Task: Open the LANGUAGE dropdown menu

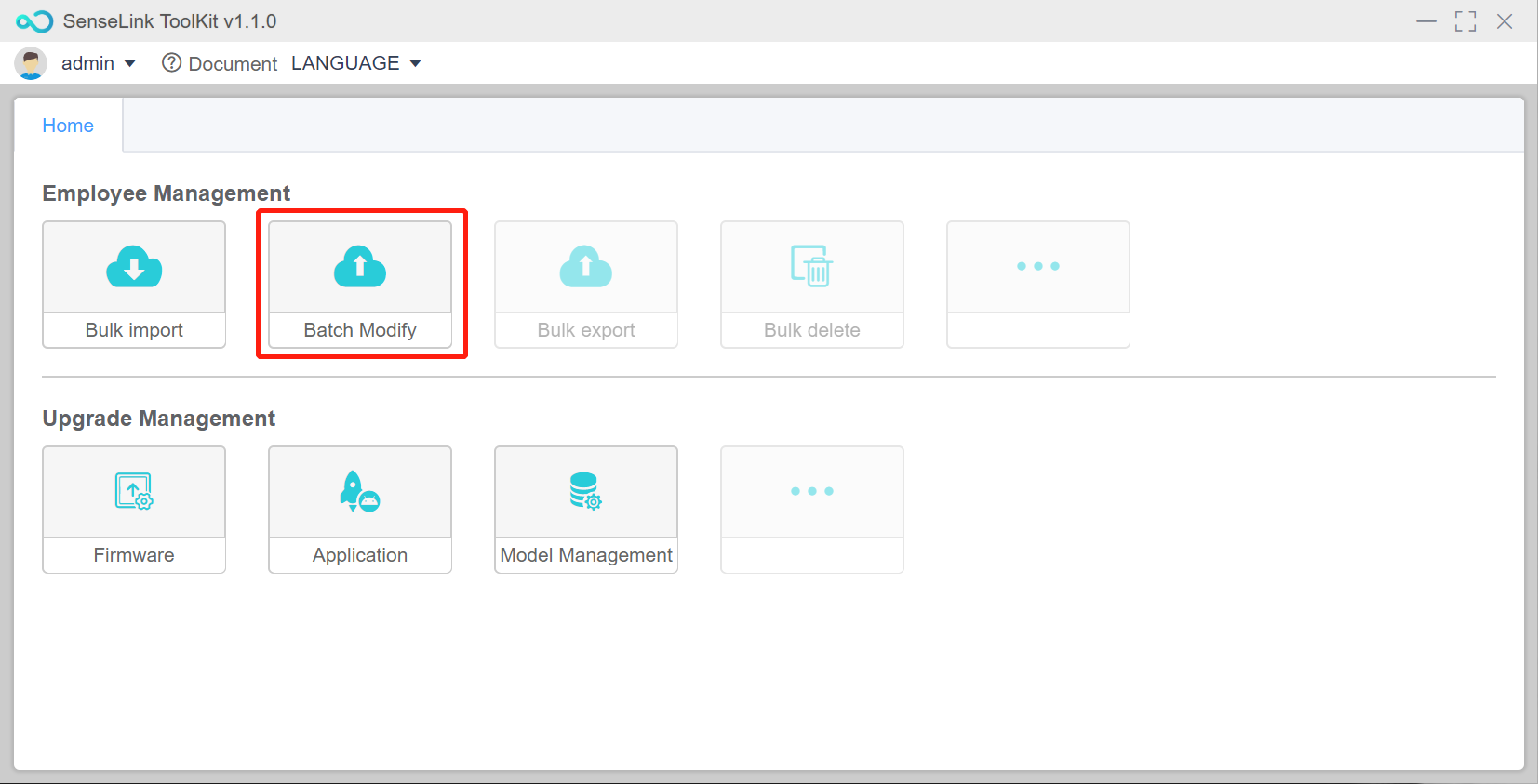Action: point(355,63)
